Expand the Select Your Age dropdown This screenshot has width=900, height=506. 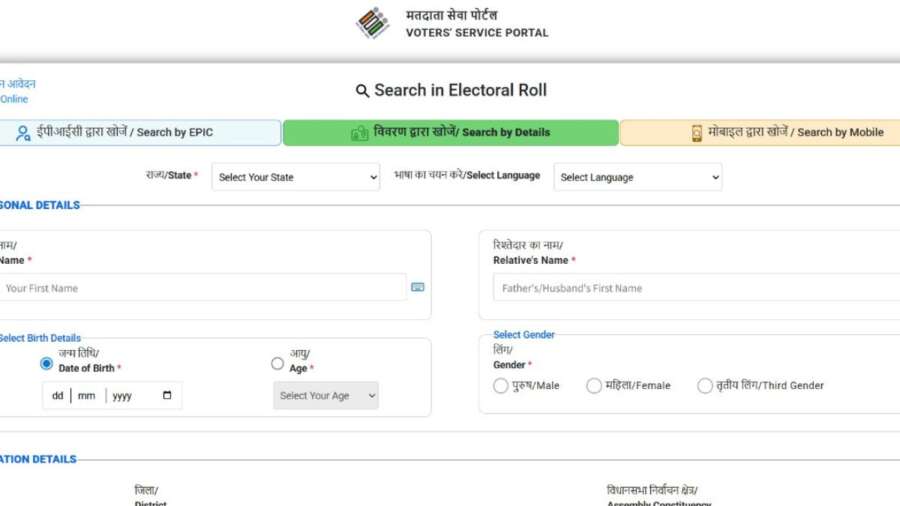pos(326,395)
